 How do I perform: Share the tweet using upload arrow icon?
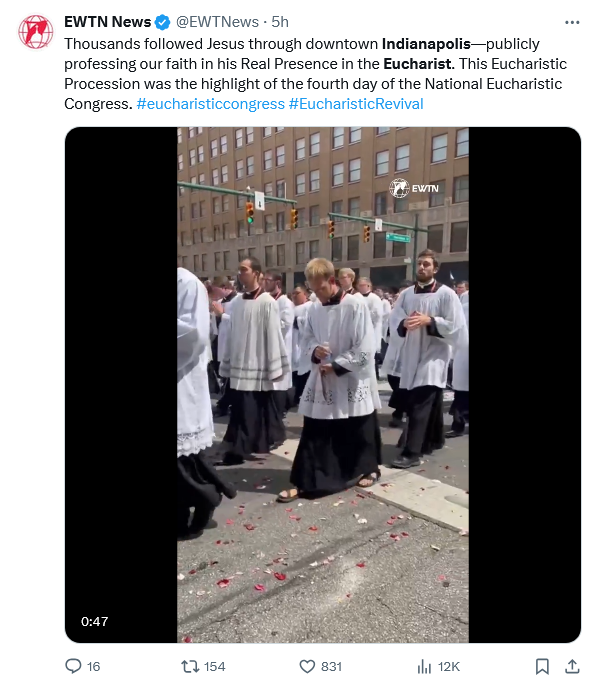[x=572, y=666]
